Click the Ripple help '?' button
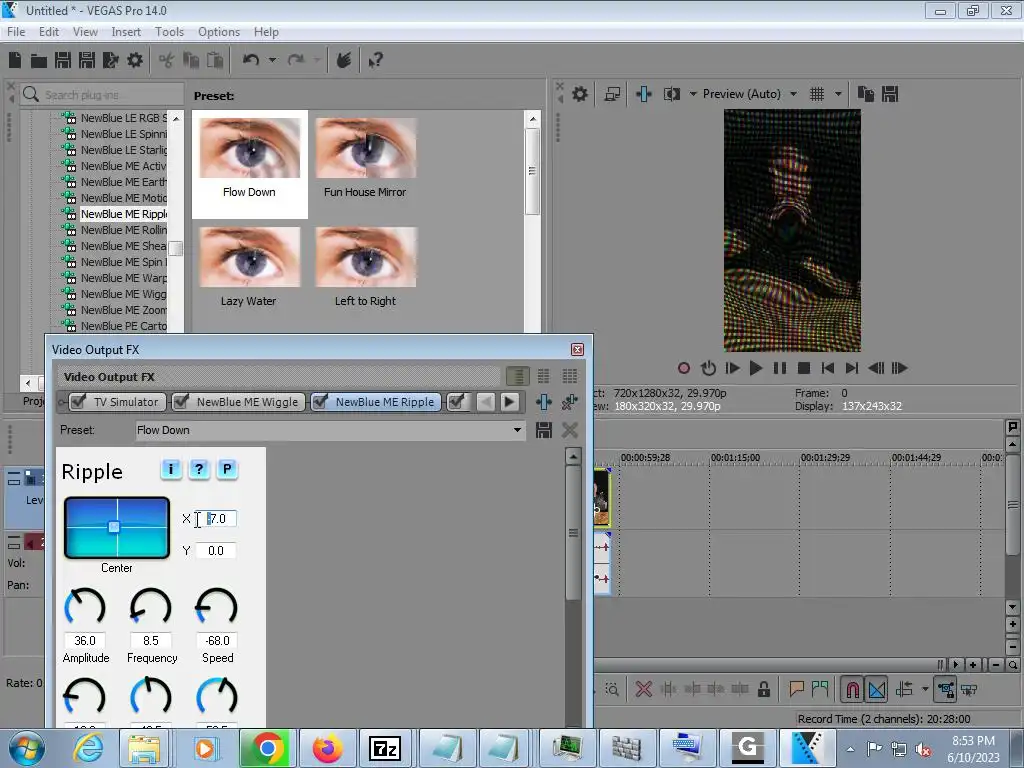 tap(199, 469)
